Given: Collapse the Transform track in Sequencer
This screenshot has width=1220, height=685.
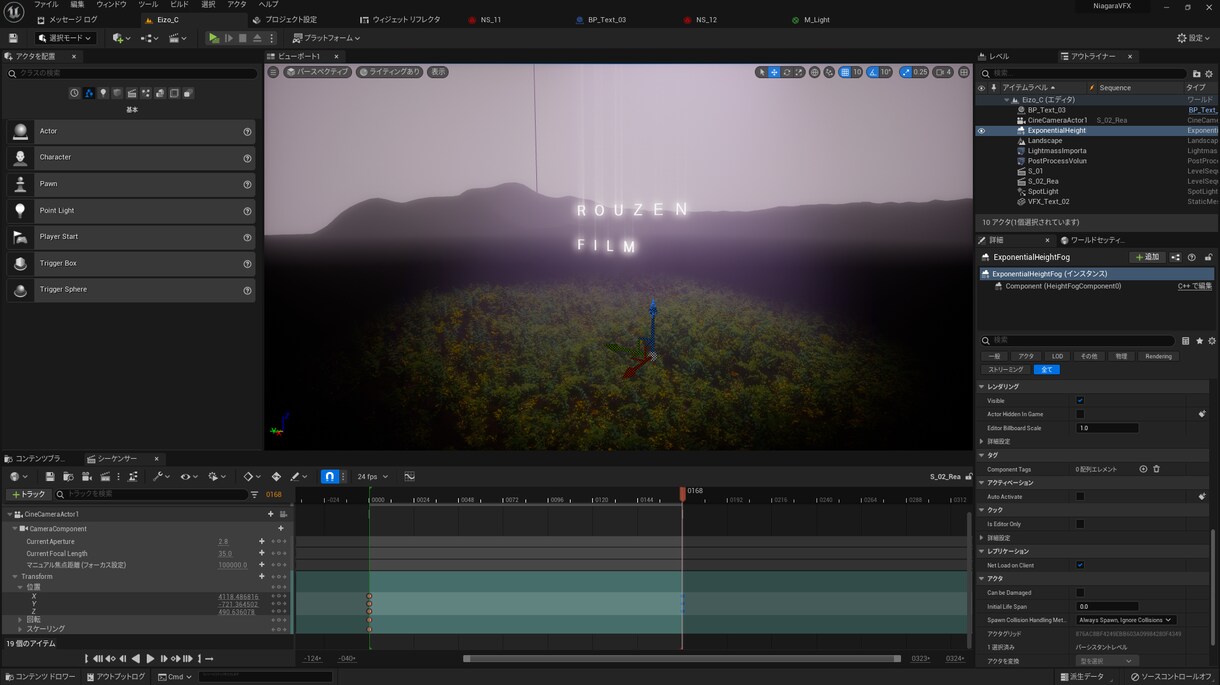Looking at the screenshot, I should click(15, 577).
